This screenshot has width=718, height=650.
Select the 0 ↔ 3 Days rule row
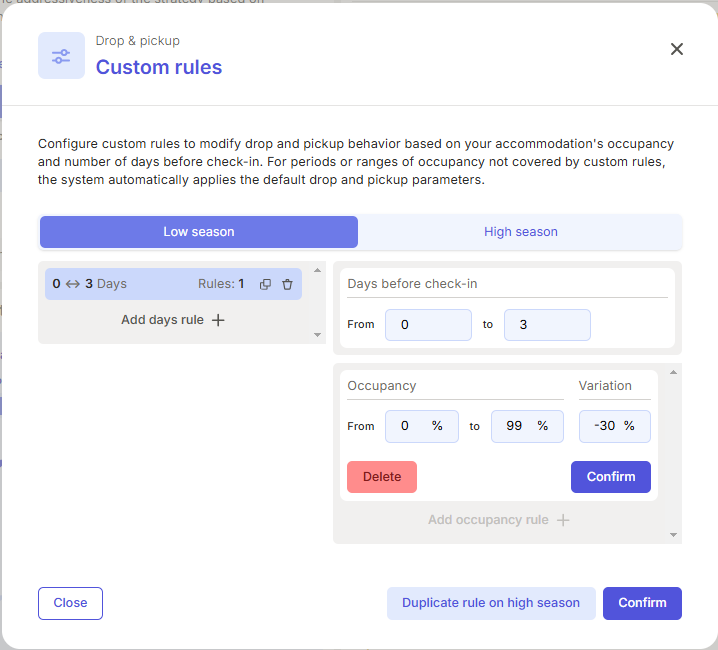point(173,284)
